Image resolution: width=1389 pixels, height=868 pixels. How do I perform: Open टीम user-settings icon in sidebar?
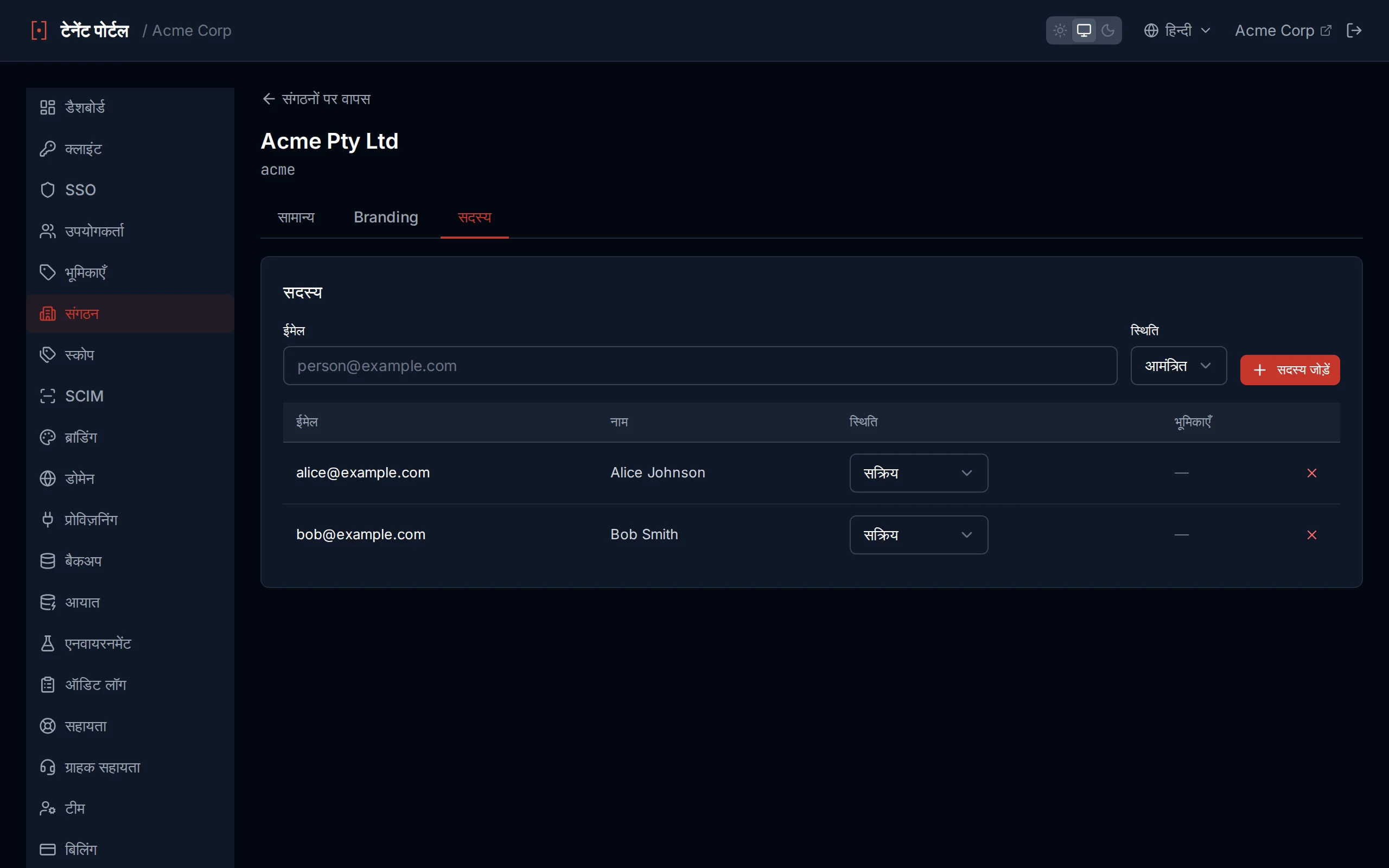48,808
